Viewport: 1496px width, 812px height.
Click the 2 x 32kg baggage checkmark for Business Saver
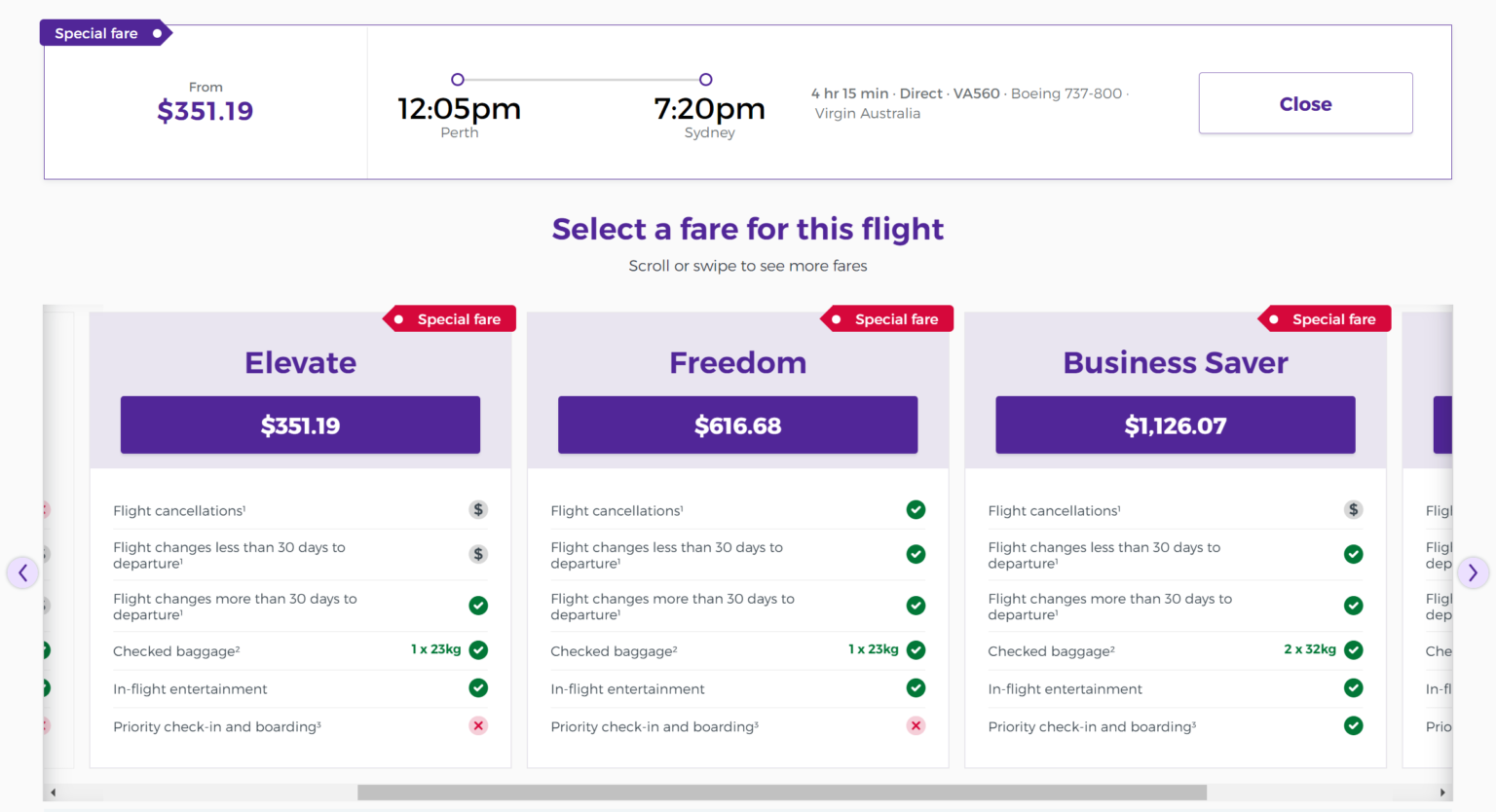click(x=1353, y=649)
